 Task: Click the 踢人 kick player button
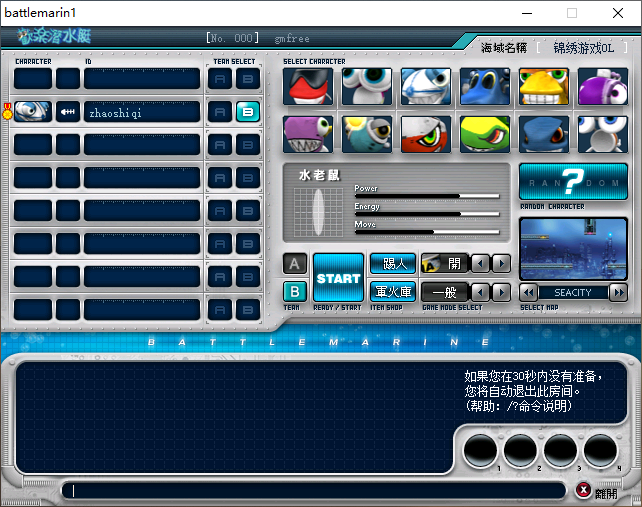pyautogui.click(x=393, y=264)
